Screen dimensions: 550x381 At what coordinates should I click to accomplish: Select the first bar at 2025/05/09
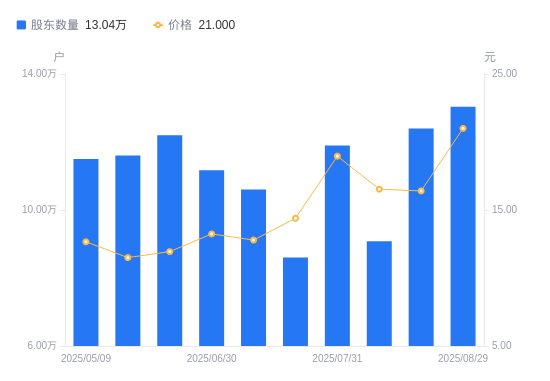(86, 253)
